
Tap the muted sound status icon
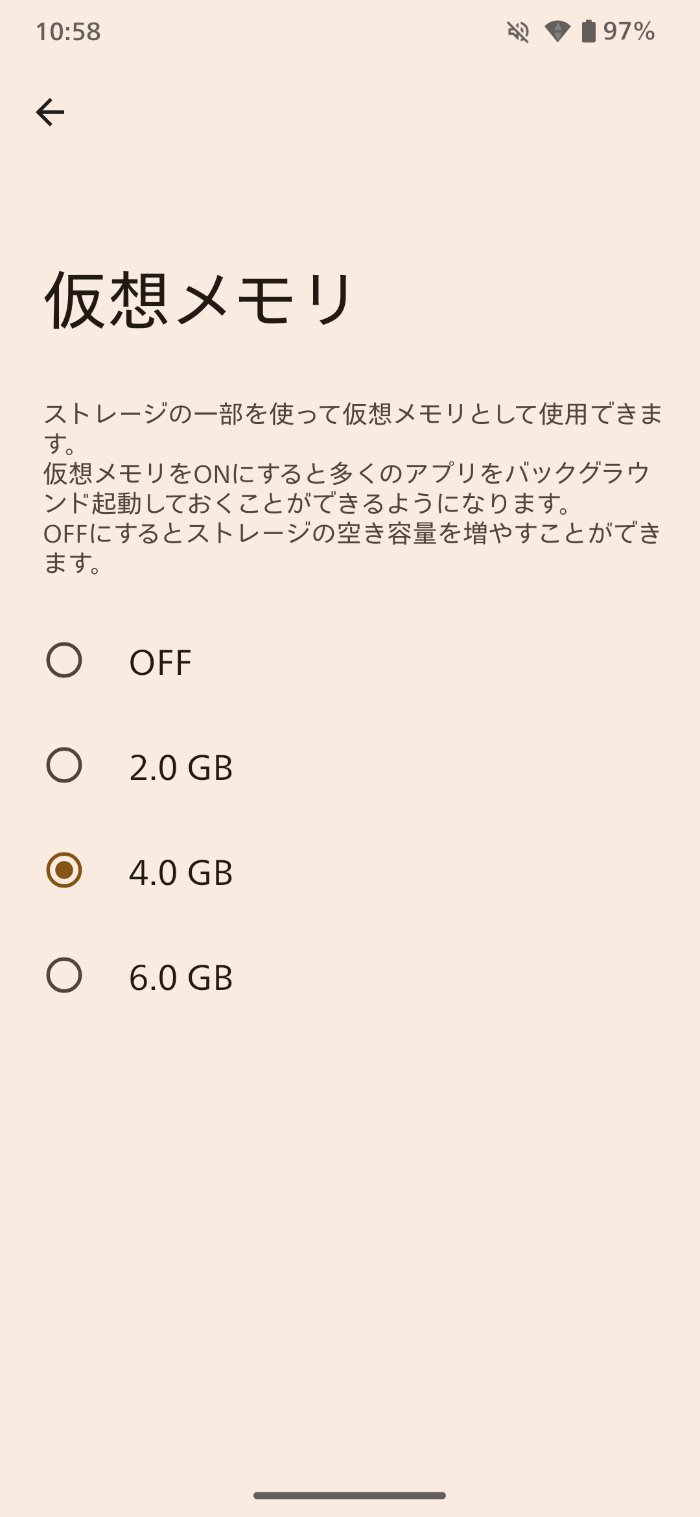[518, 32]
